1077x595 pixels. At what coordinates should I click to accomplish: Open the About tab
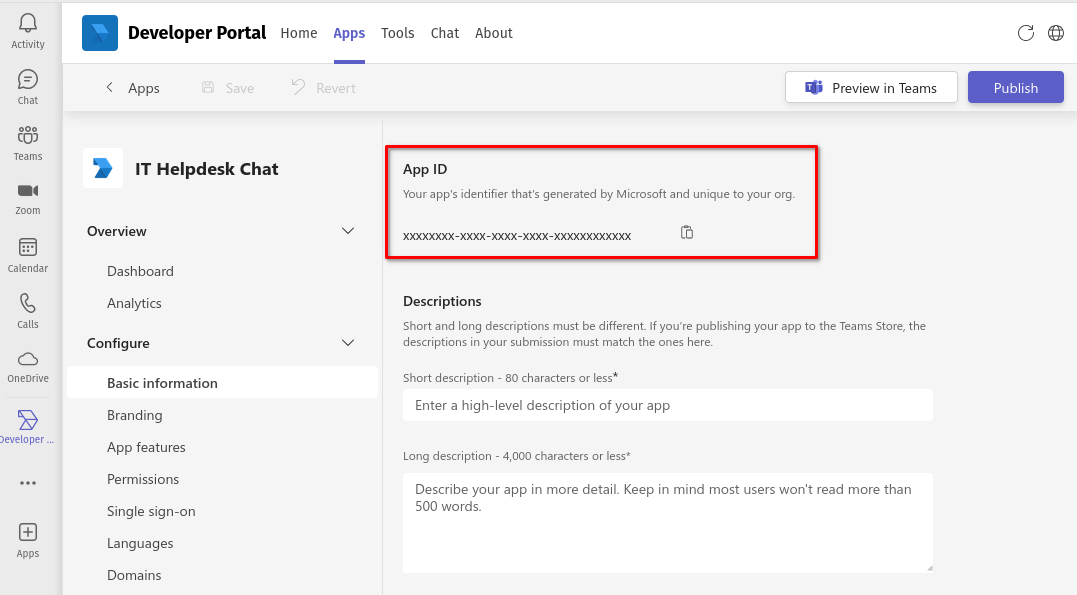(x=494, y=33)
